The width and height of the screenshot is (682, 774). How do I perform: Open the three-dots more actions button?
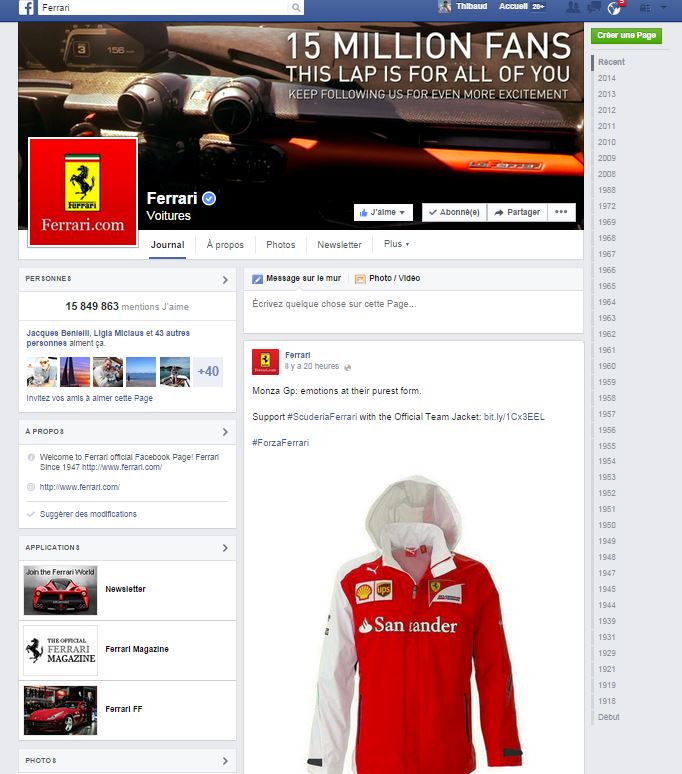tap(561, 212)
